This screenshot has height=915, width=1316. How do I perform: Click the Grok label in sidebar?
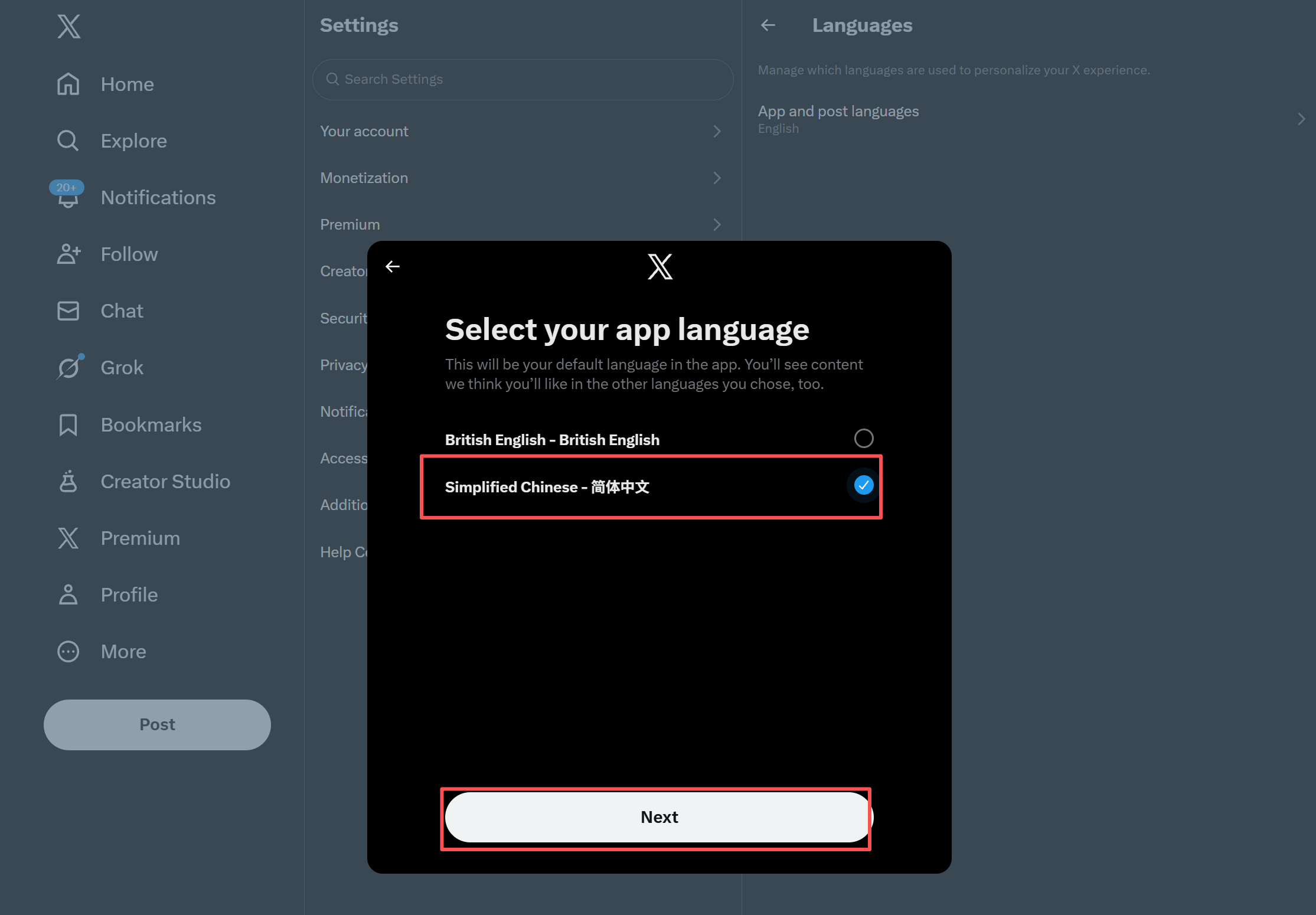click(x=122, y=368)
